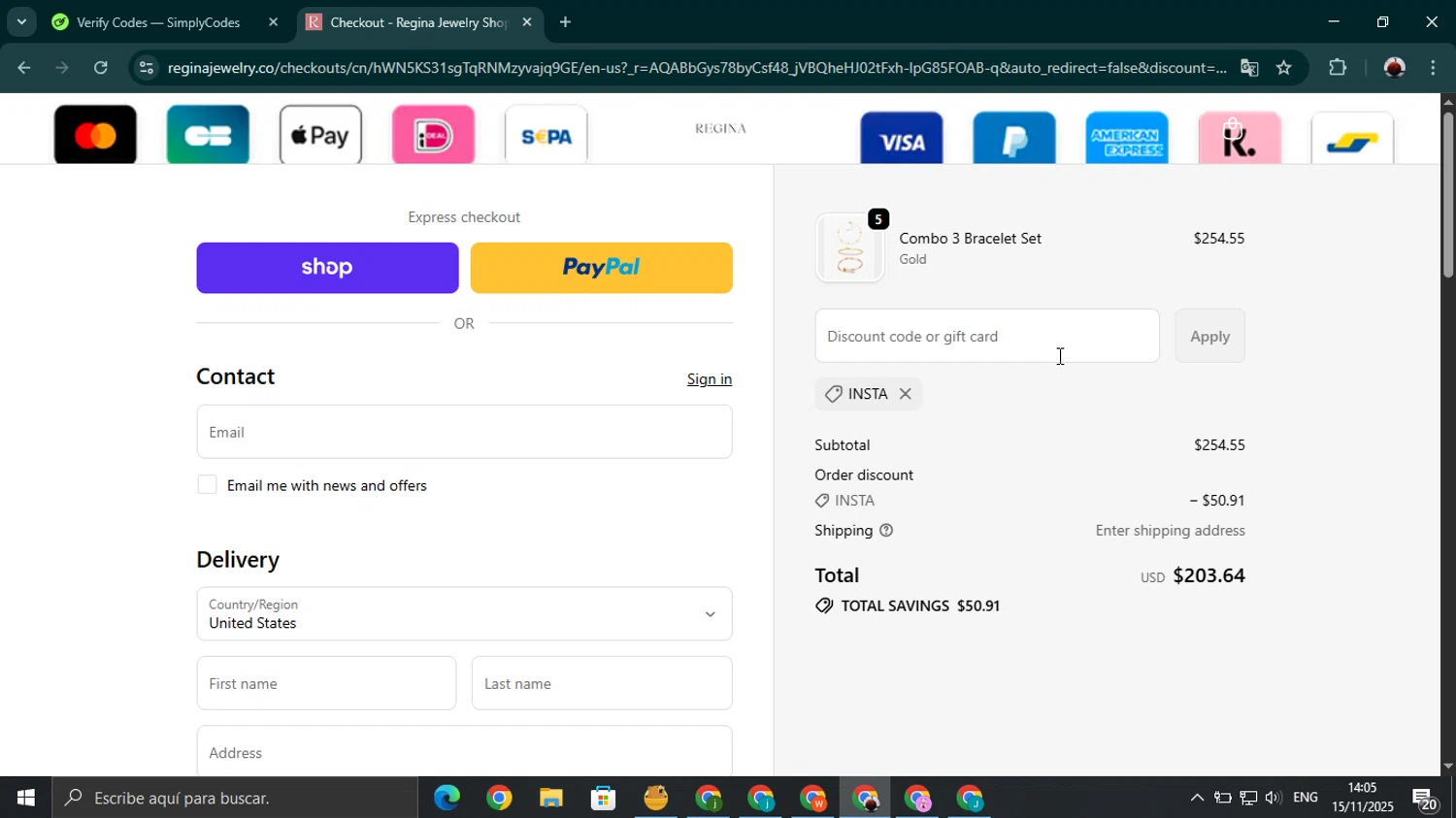The height and width of the screenshot is (818, 1456).
Task: Pay with PayPal express checkout
Action: coord(601,268)
